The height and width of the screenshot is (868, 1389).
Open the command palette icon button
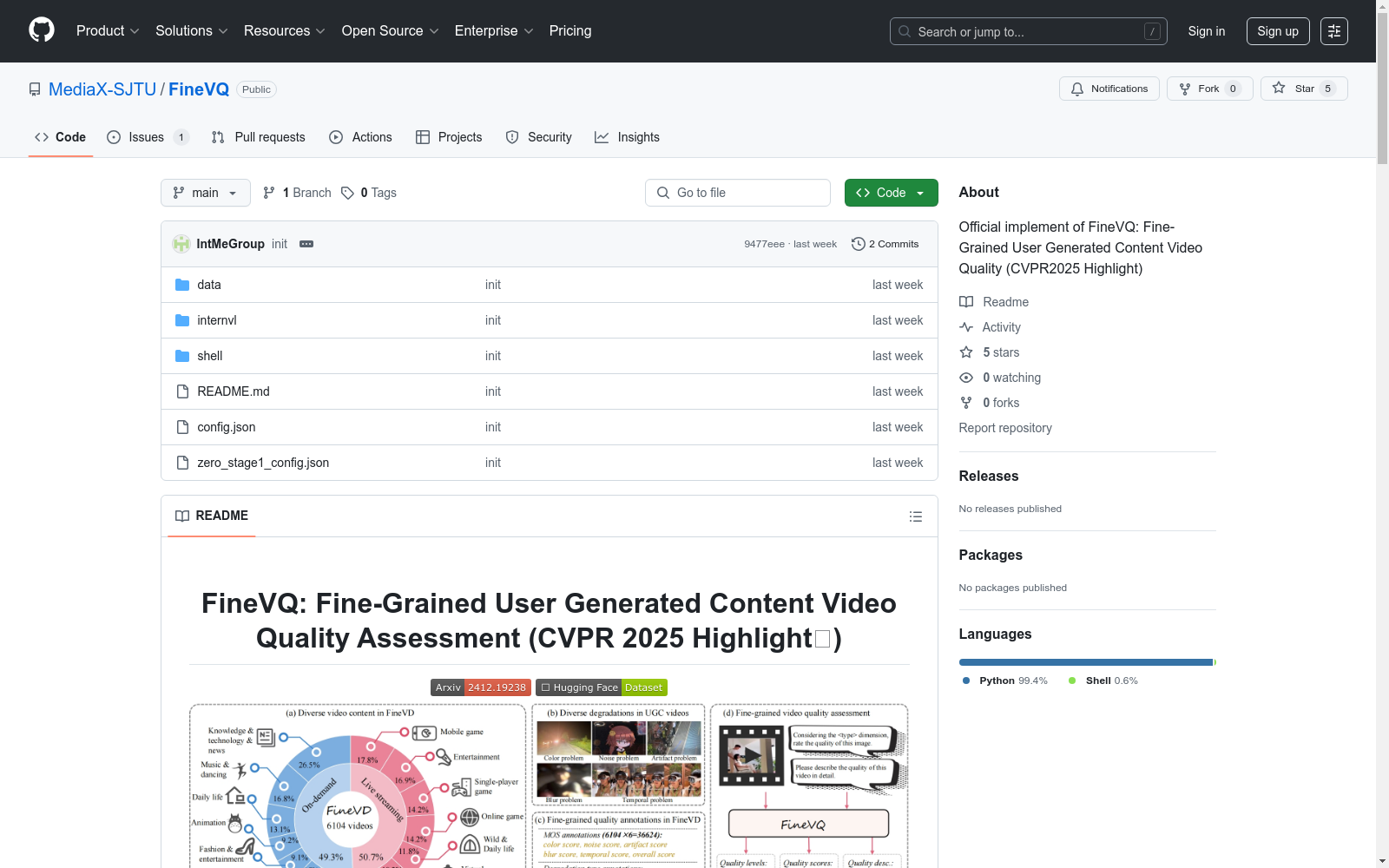tap(1334, 31)
